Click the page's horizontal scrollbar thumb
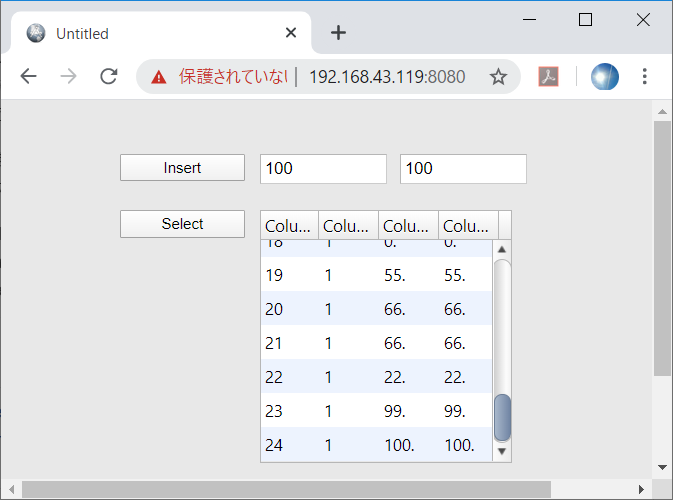The height and width of the screenshot is (500, 673). pos(286,489)
